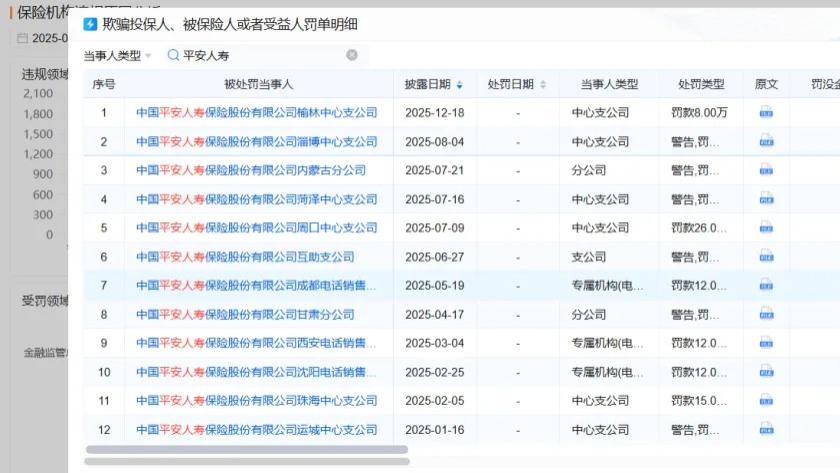Open original document icon for 甘肃分公司 row

[x=766, y=314]
